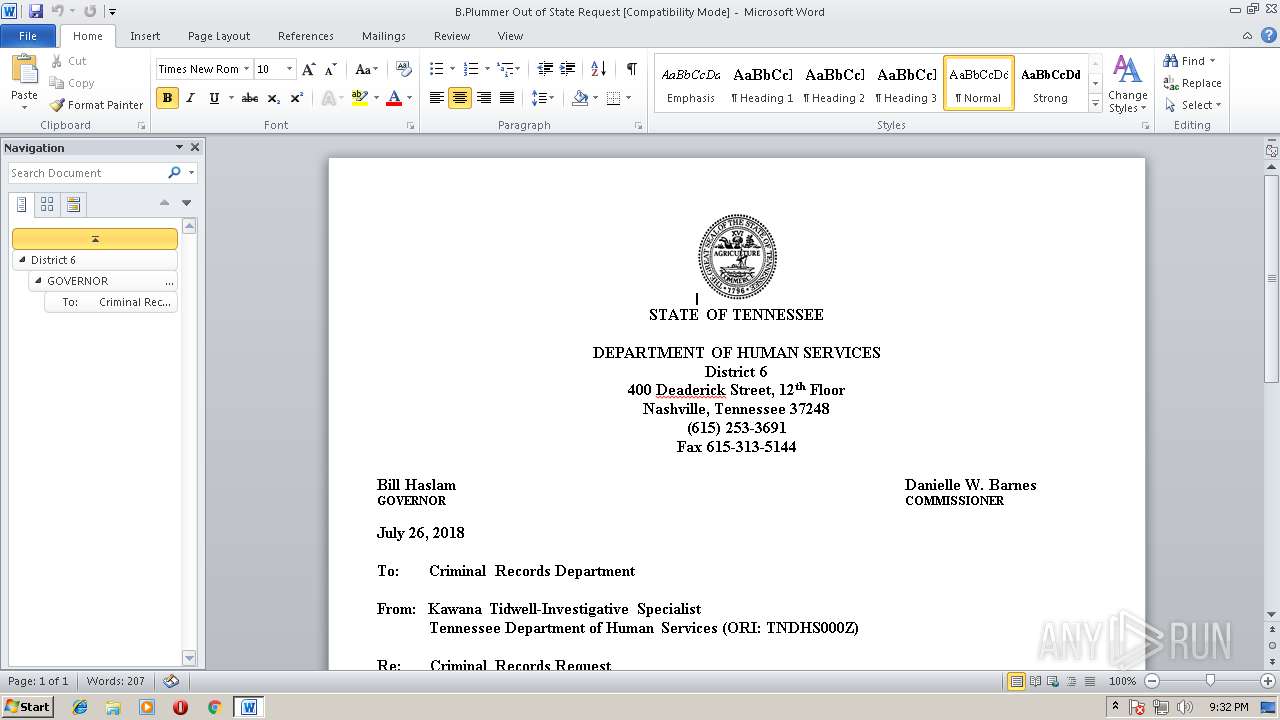Click the Clear Formatting icon
The height and width of the screenshot is (720, 1280).
click(x=404, y=69)
